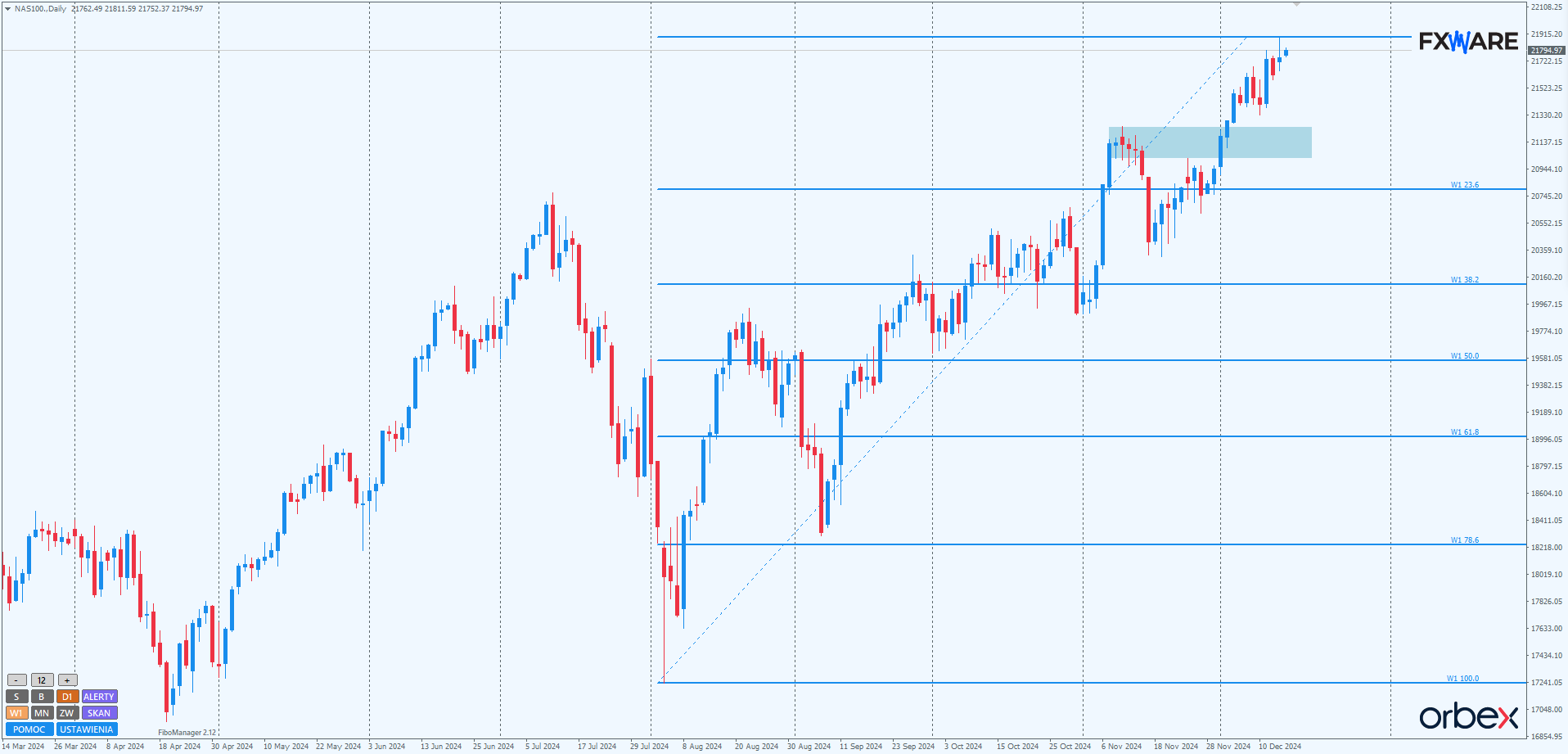Image resolution: width=1568 pixels, height=754 pixels.
Task: Open USTAWIENIA settings
Action: pyautogui.click(x=87, y=729)
